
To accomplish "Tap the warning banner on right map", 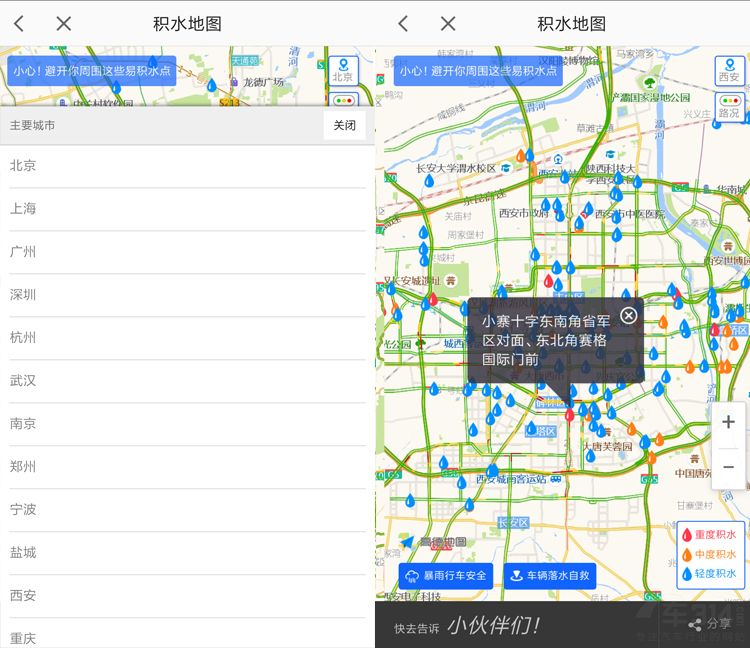I will click(x=478, y=71).
